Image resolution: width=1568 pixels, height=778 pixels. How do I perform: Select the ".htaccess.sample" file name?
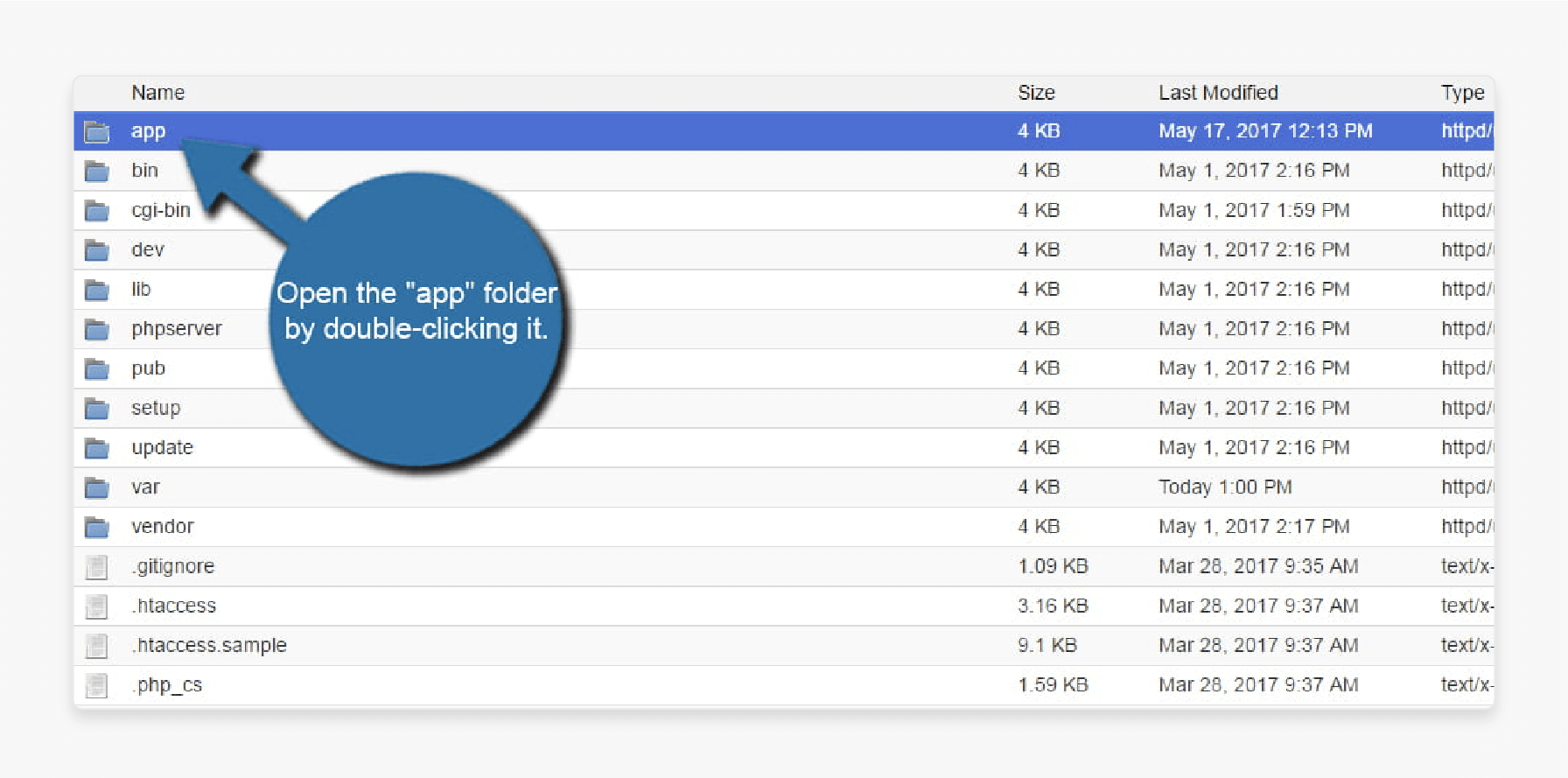coord(209,645)
